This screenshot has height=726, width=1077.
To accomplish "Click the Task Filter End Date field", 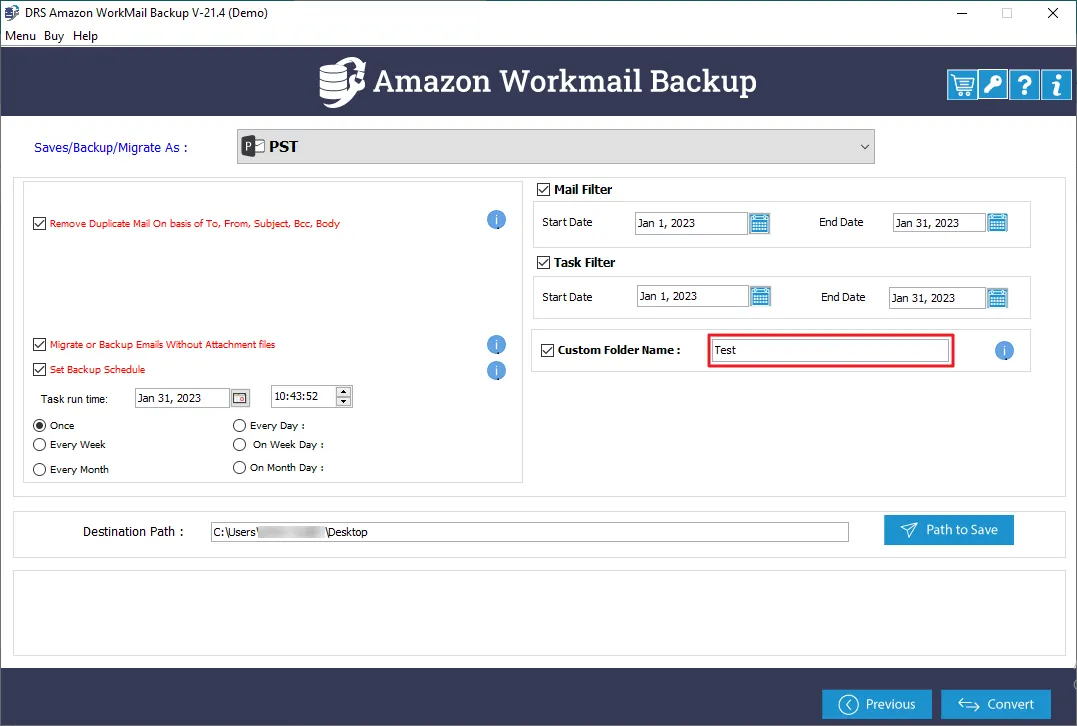I will (937, 298).
